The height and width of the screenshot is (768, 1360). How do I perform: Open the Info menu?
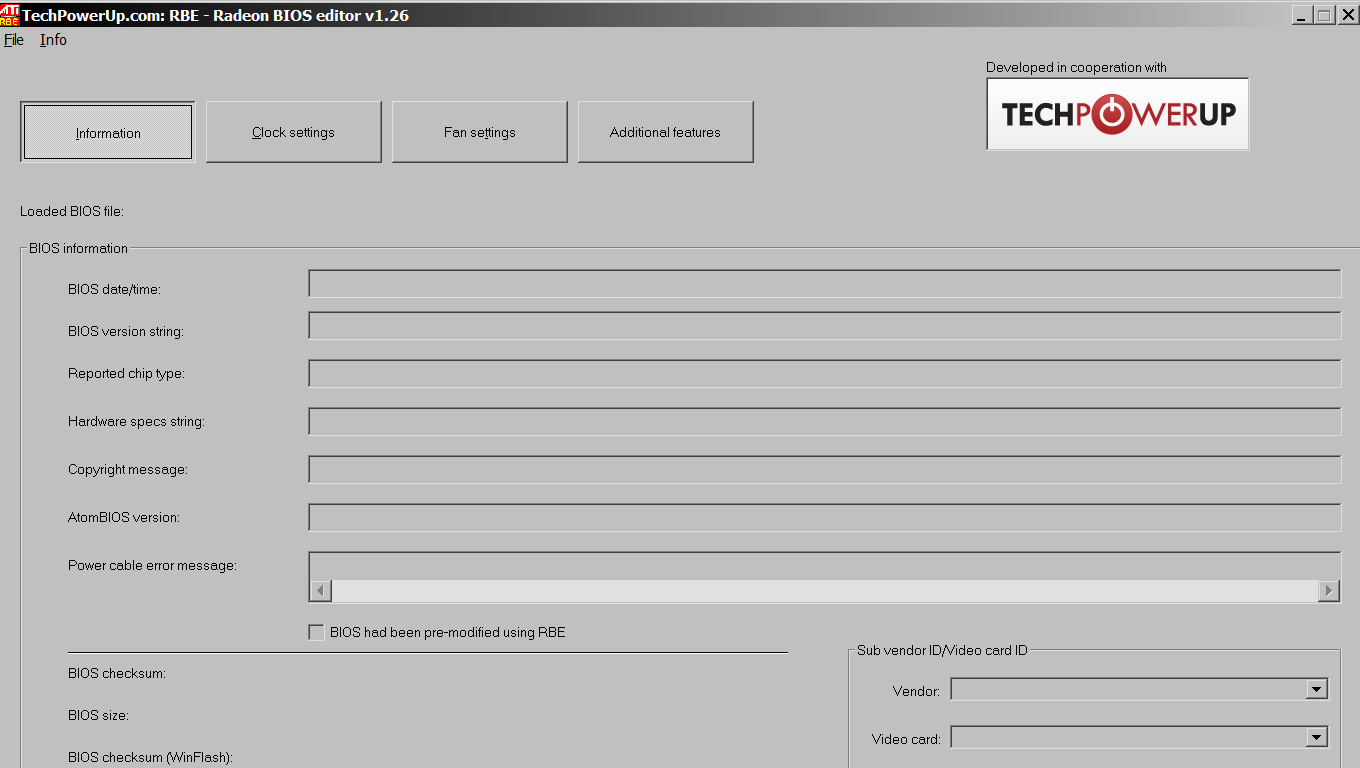click(53, 40)
